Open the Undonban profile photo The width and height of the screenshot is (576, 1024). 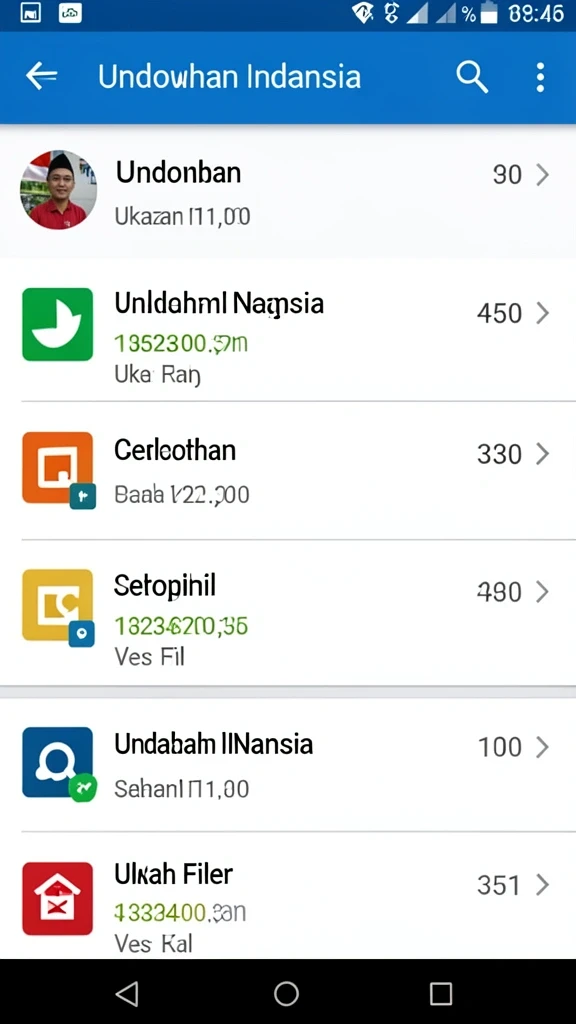click(58, 190)
